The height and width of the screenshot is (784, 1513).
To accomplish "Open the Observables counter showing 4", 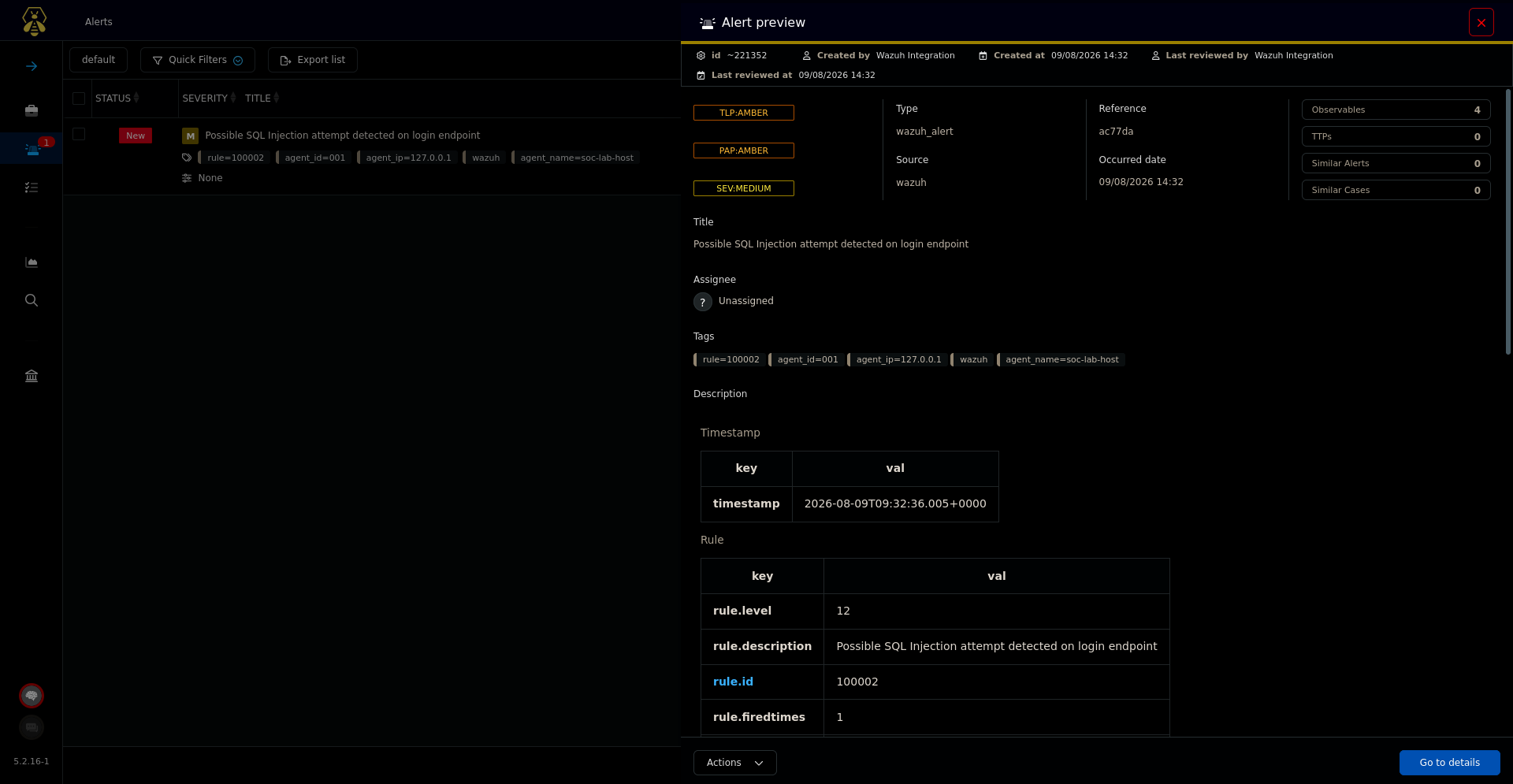I will pos(1396,110).
